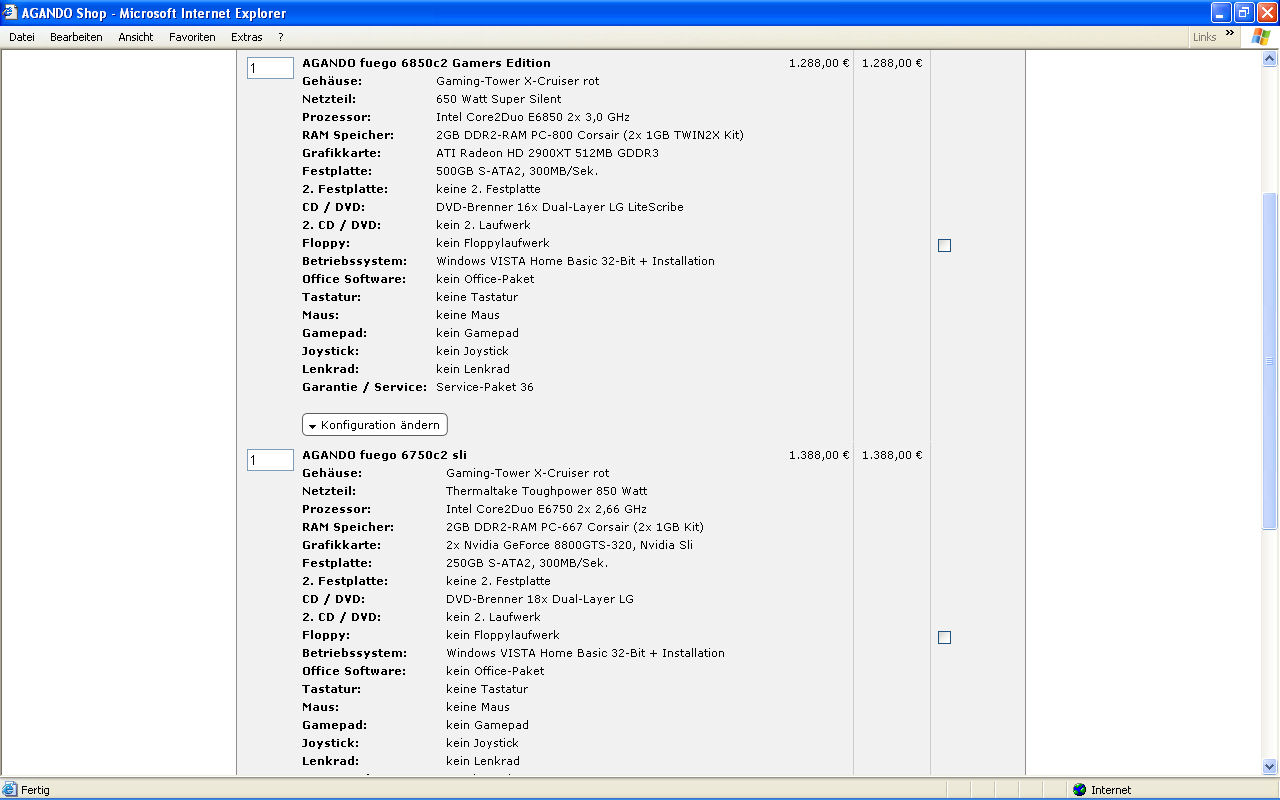Viewport: 1280px width, 800px height.
Task: Tick the checkbox for fuego 6850c2 Gamers Edition
Action: tap(944, 245)
